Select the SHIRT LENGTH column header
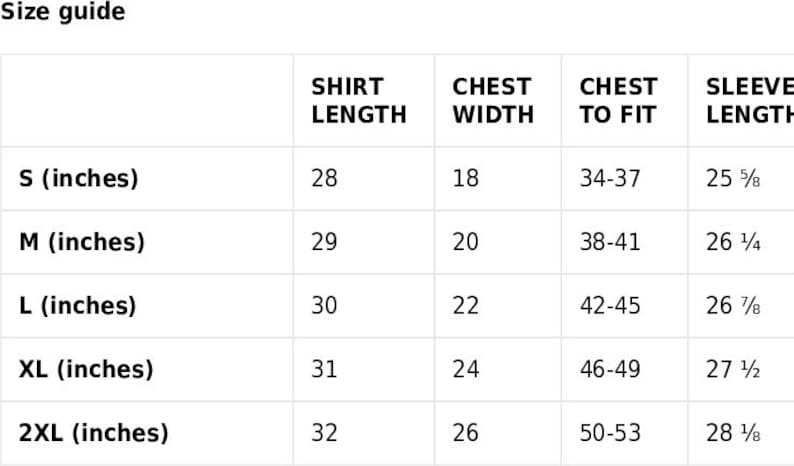The height and width of the screenshot is (466, 794). 358,101
